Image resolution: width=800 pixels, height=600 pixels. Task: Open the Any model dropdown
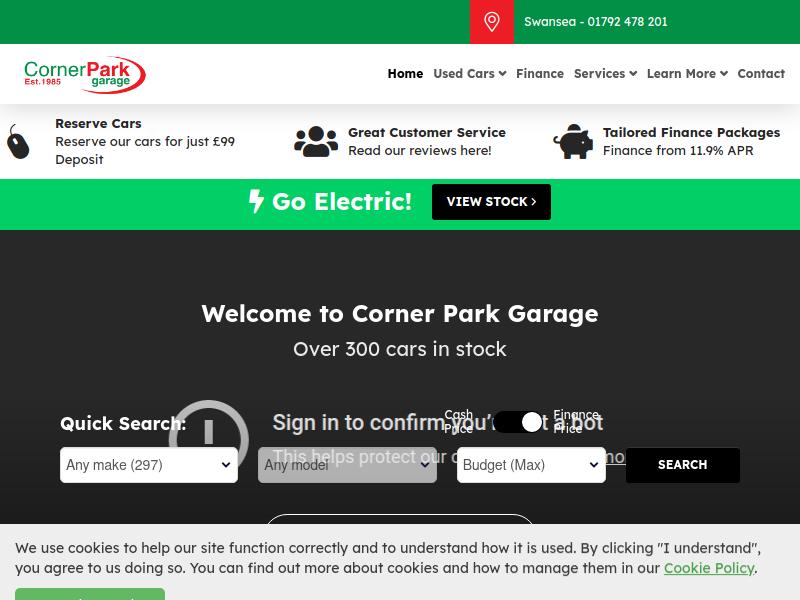point(347,465)
